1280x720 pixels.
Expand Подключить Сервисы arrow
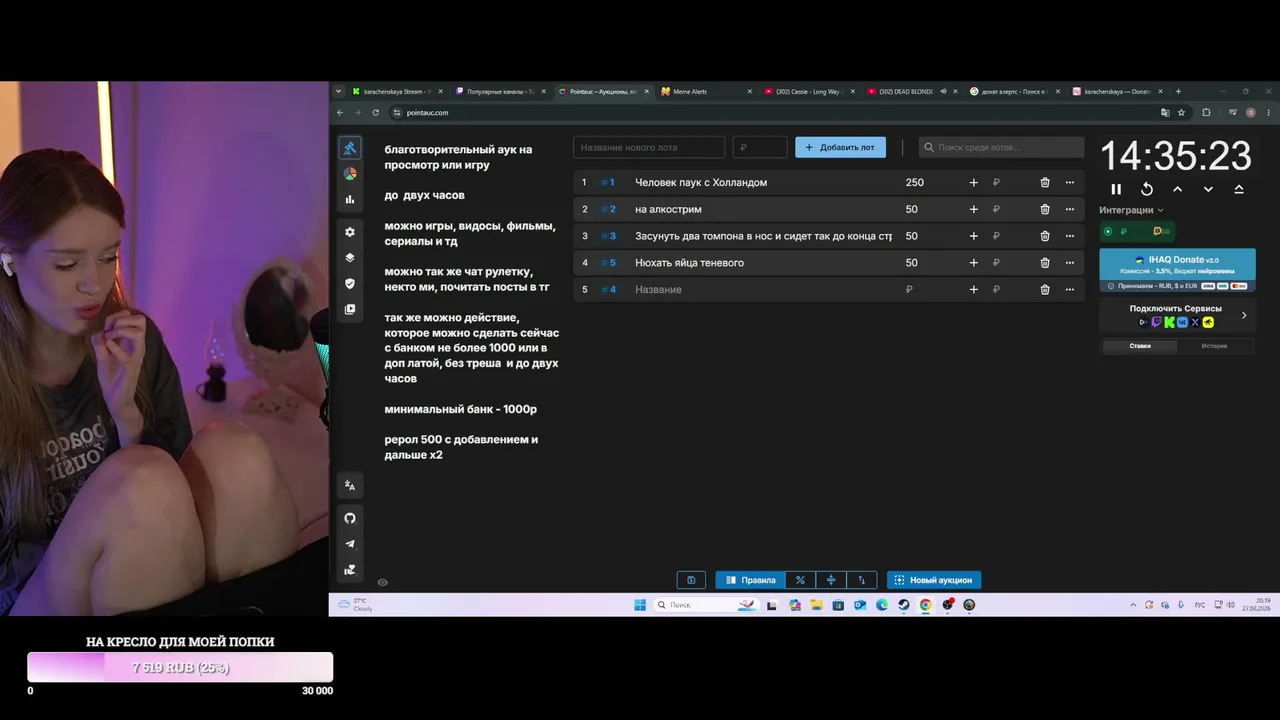click(x=1244, y=315)
